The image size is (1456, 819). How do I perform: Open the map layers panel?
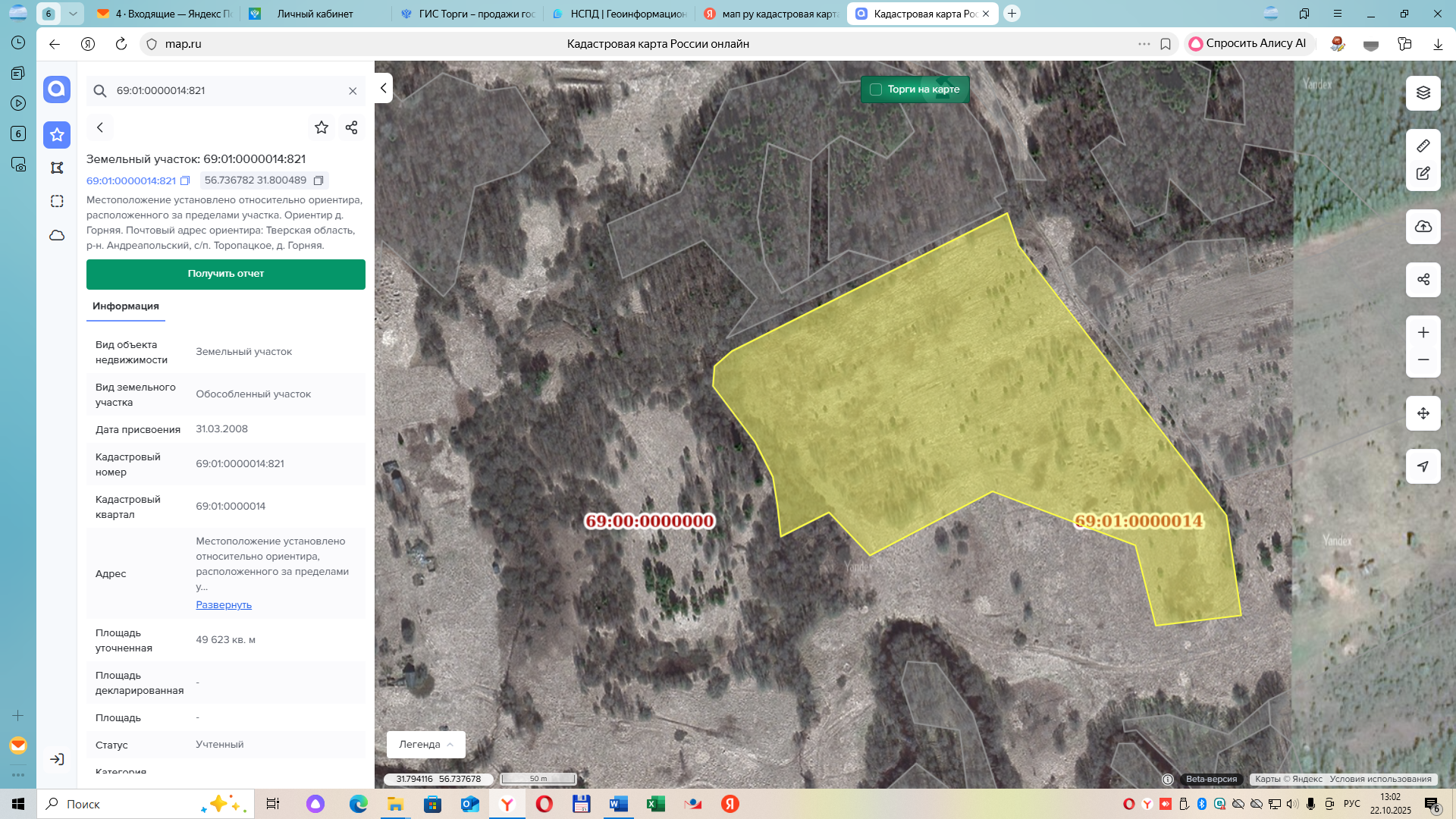click(x=1423, y=93)
